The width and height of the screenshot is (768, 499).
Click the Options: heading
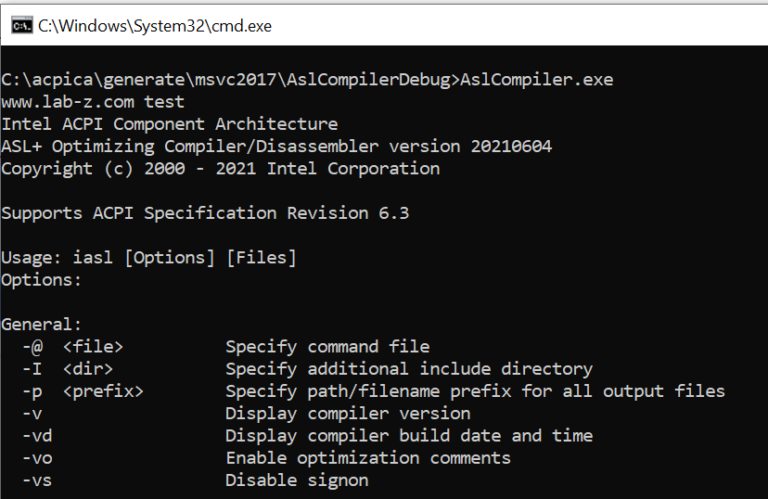(x=41, y=280)
